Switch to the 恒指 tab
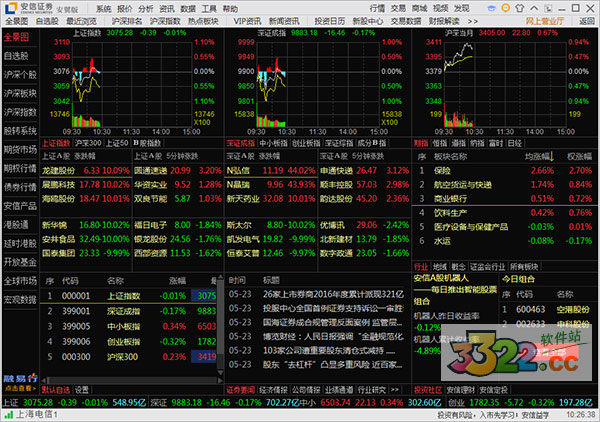Screen dimensions: 600x422 click(439, 143)
